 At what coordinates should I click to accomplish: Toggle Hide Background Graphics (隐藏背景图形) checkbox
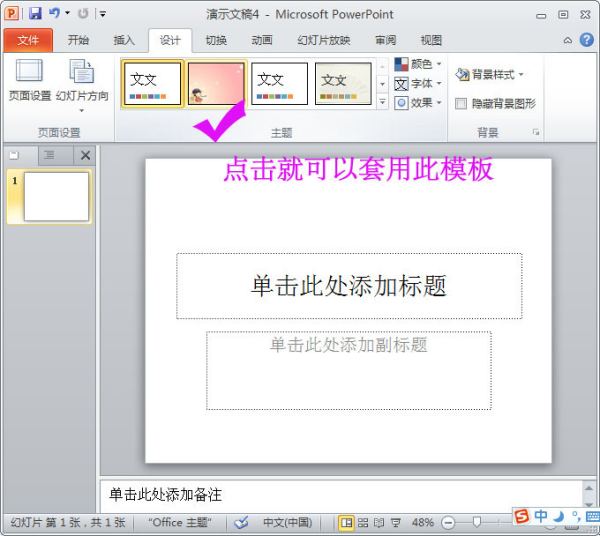461,103
